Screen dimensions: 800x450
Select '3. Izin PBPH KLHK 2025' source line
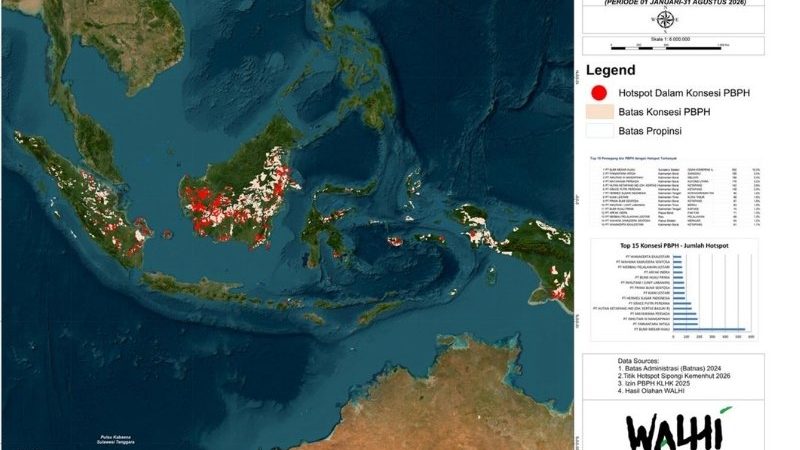pos(654,383)
